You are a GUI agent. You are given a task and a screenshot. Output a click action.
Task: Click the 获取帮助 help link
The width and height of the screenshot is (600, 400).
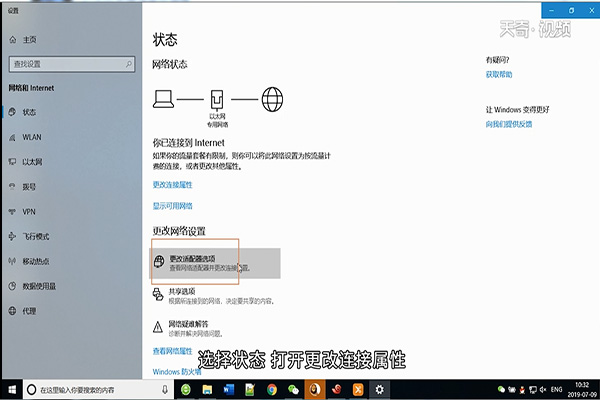(x=499, y=75)
